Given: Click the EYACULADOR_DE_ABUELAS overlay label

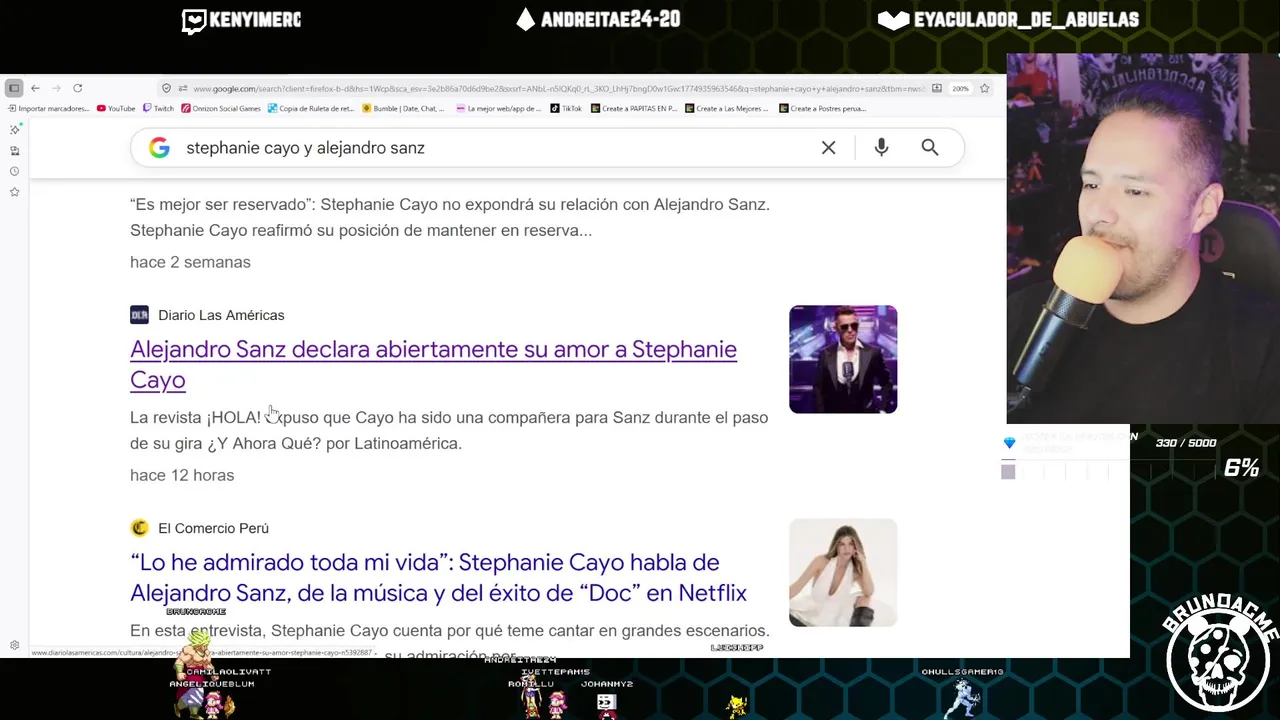Looking at the screenshot, I should click(x=1008, y=20).
